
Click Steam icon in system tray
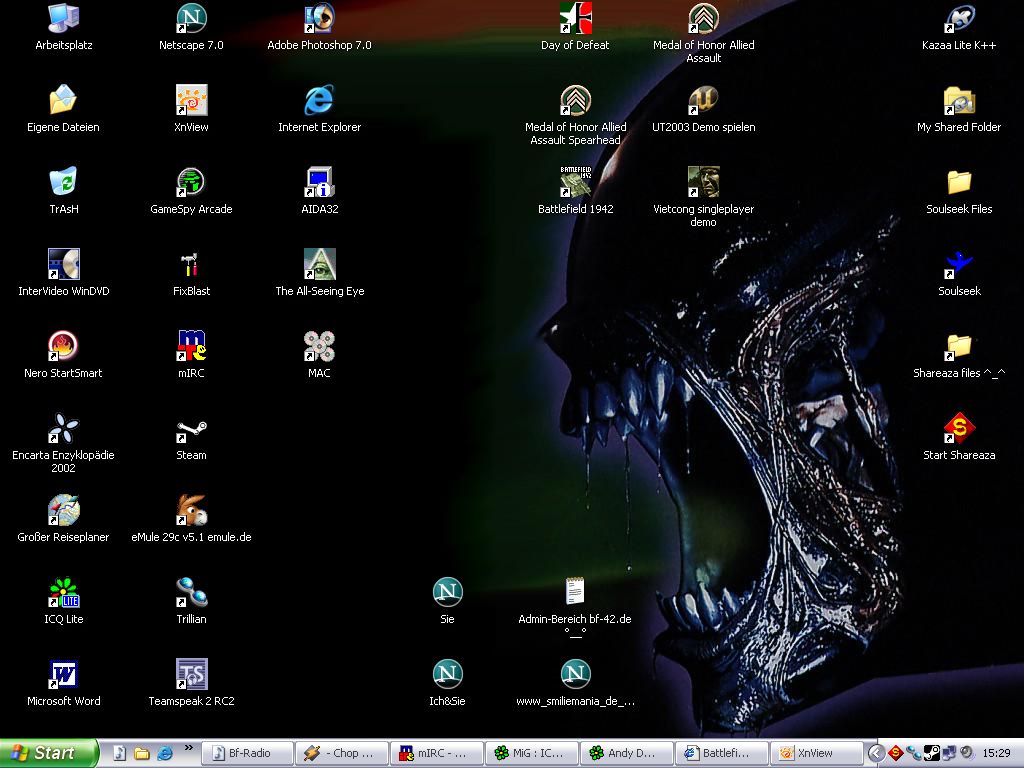pos(931,753)
